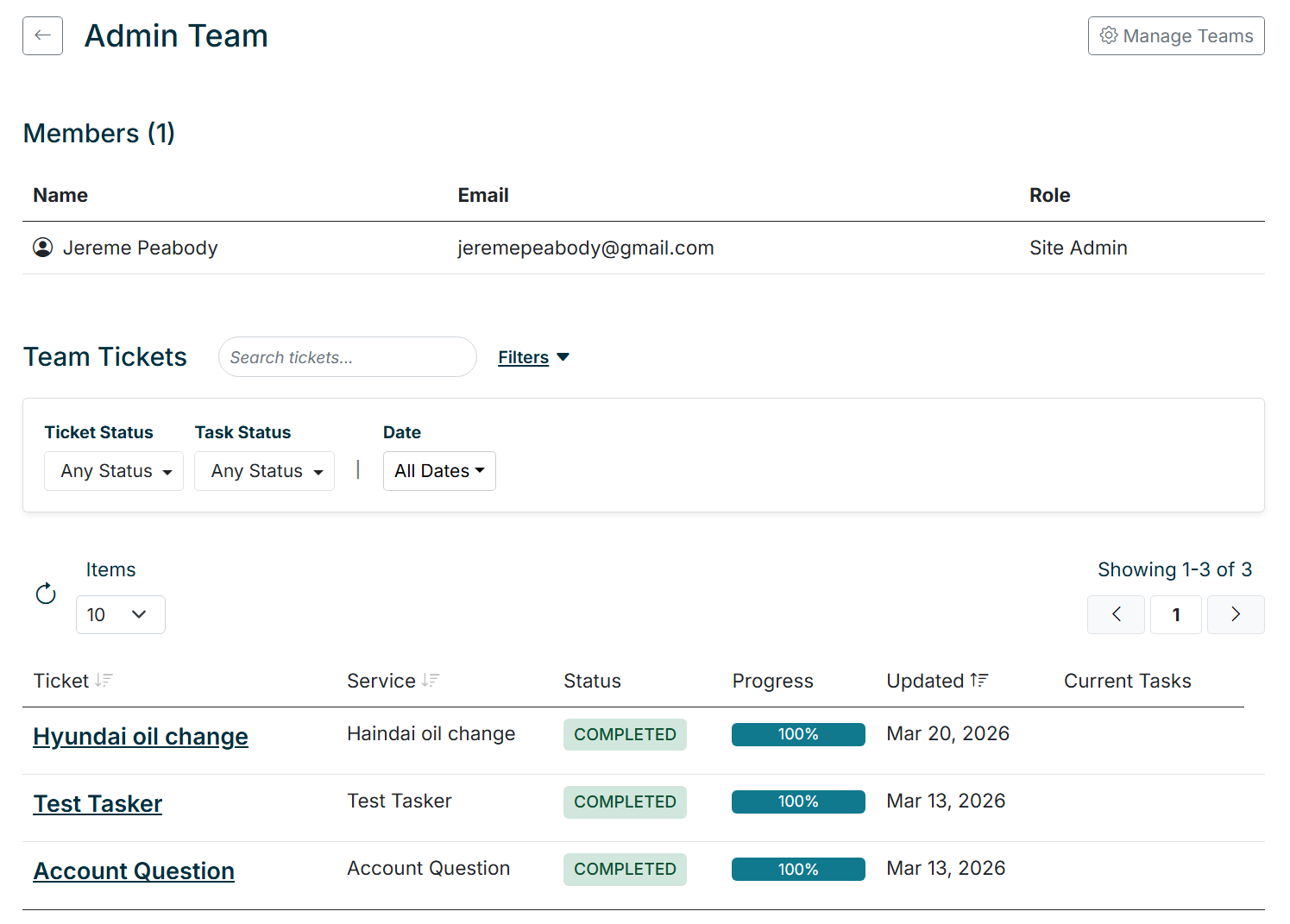Image resolution: width=1290 pixels, height=924 pixels.
Task: Open the Account Question ticket
Action: point(134,871)
